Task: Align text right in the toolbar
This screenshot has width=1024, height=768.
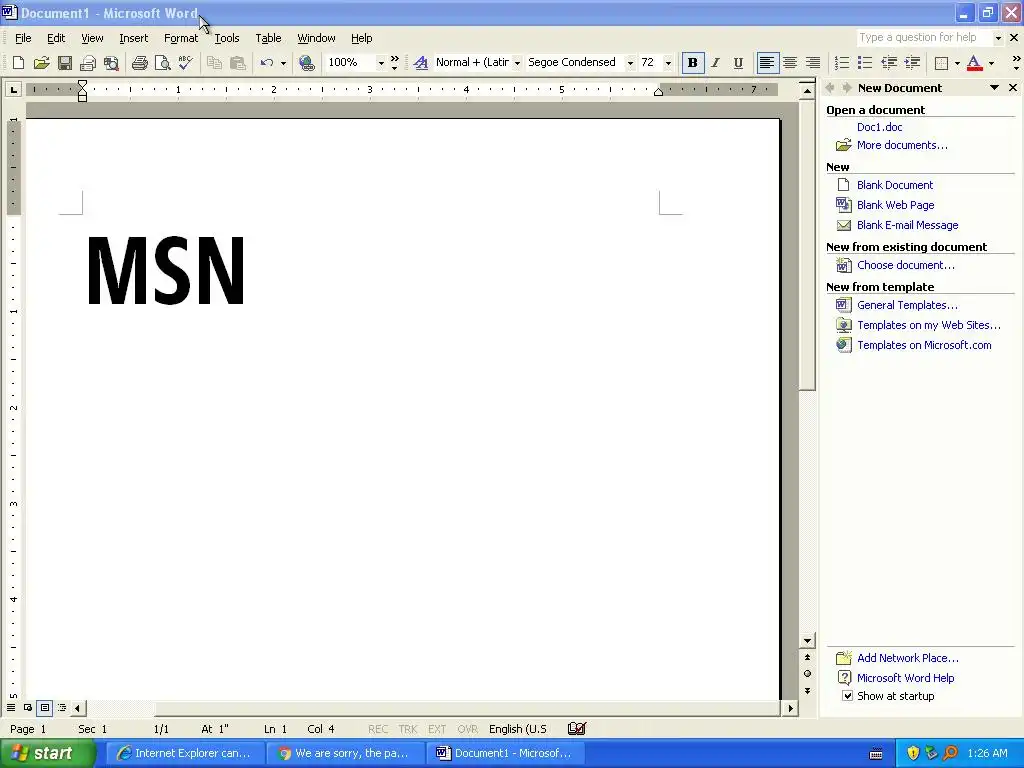Action: 812,63
